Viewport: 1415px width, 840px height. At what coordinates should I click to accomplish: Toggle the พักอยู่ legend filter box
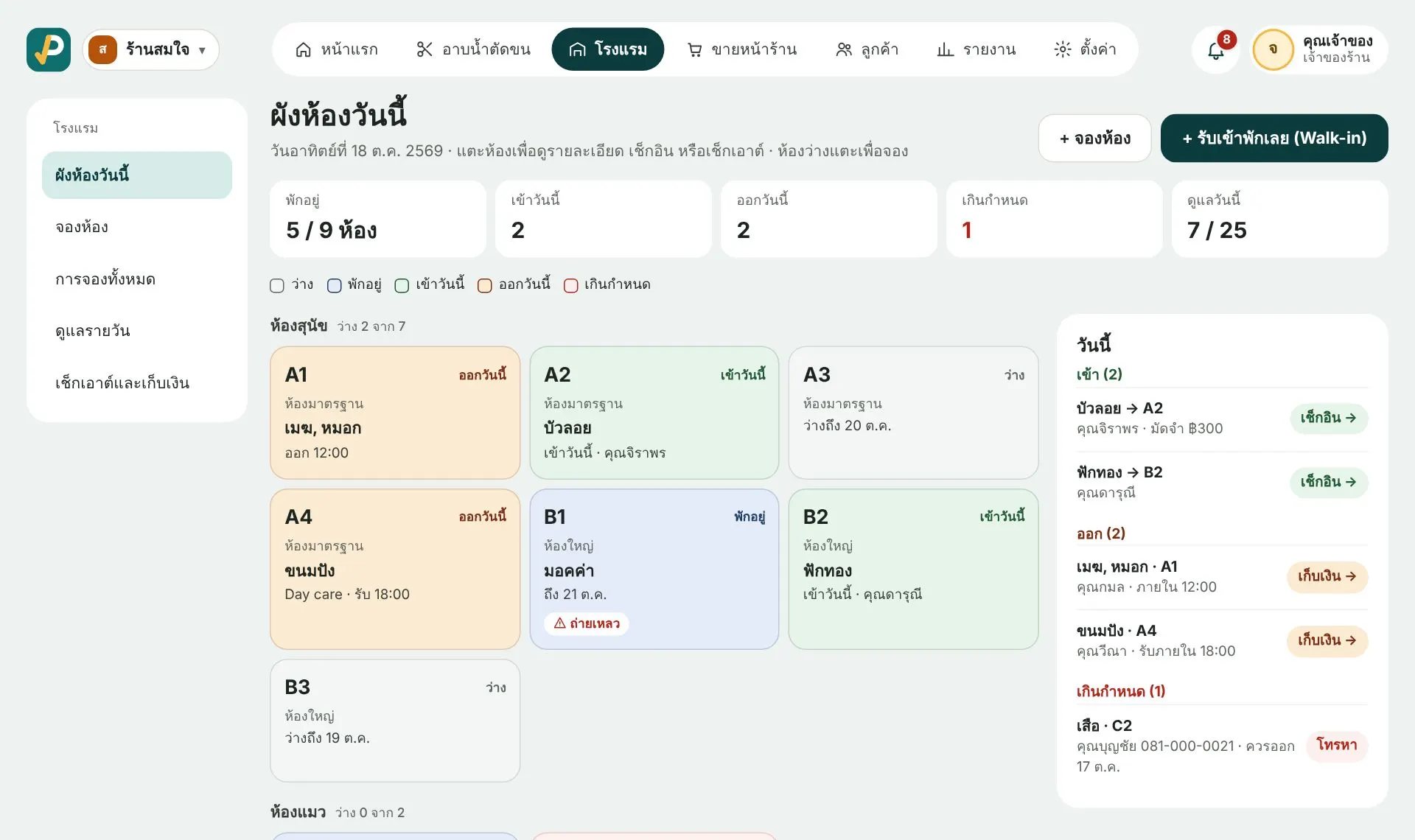click(x=334, y=285)
